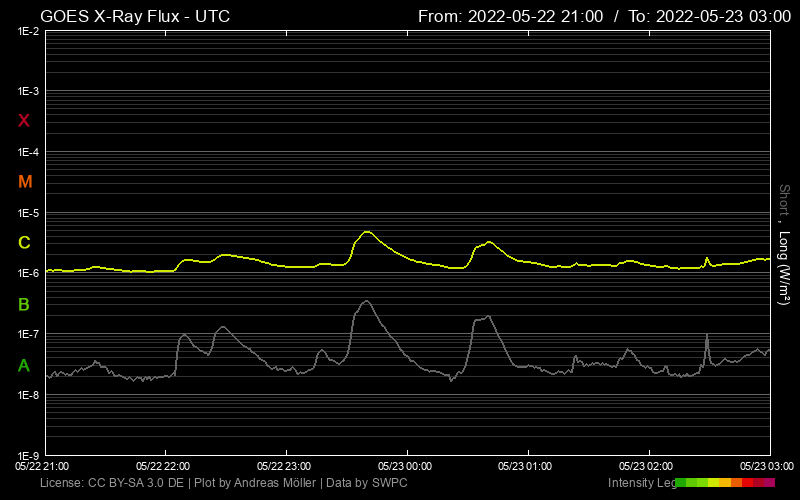This screenshot has height=500, width=800.
Task: Click the 05/22 23:00 time axis label
Action: (284, 466)
